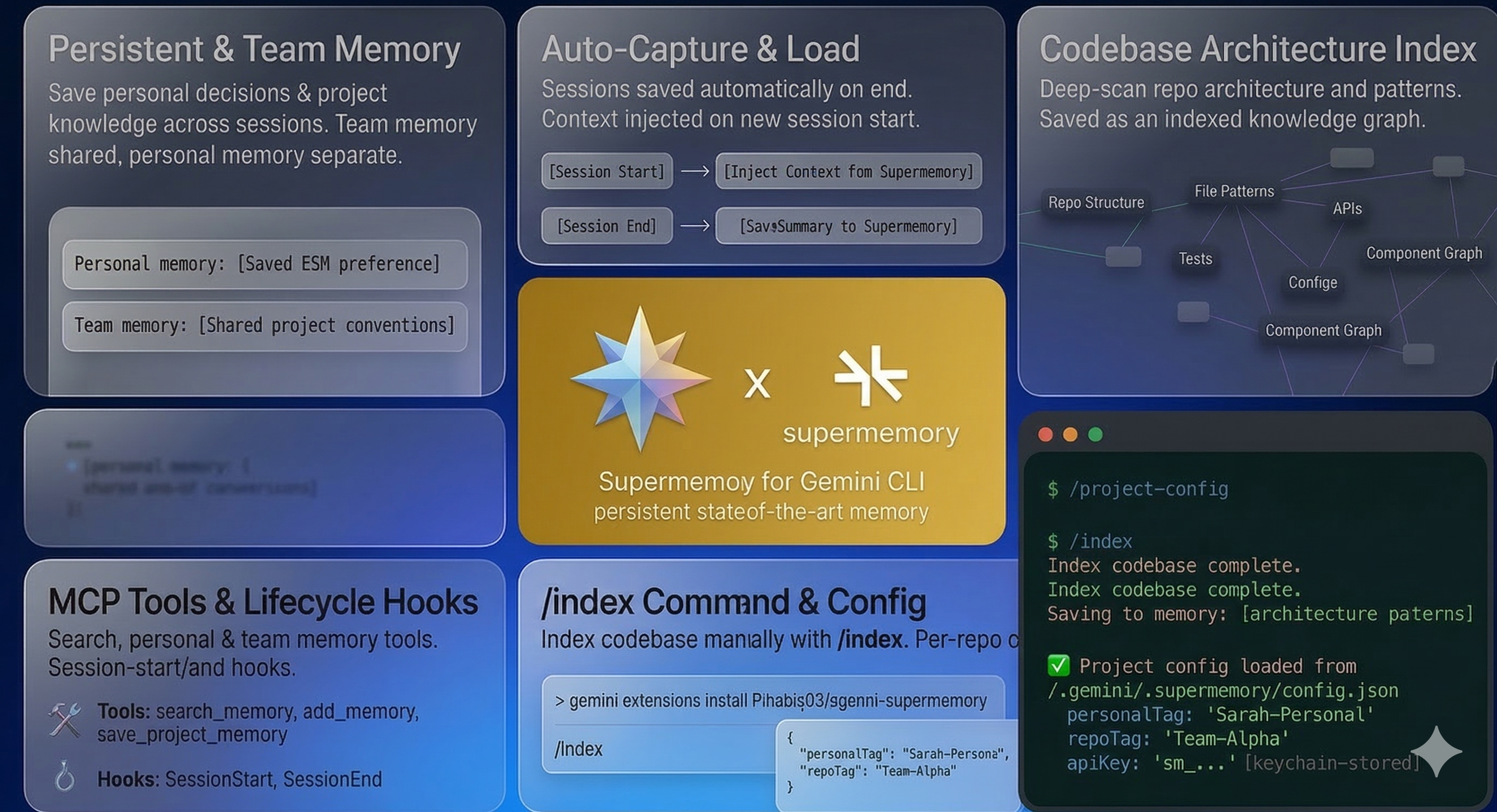
Task: Click the File Patterns graph node
Action: pyautogui.click(x=1234, y=191)
